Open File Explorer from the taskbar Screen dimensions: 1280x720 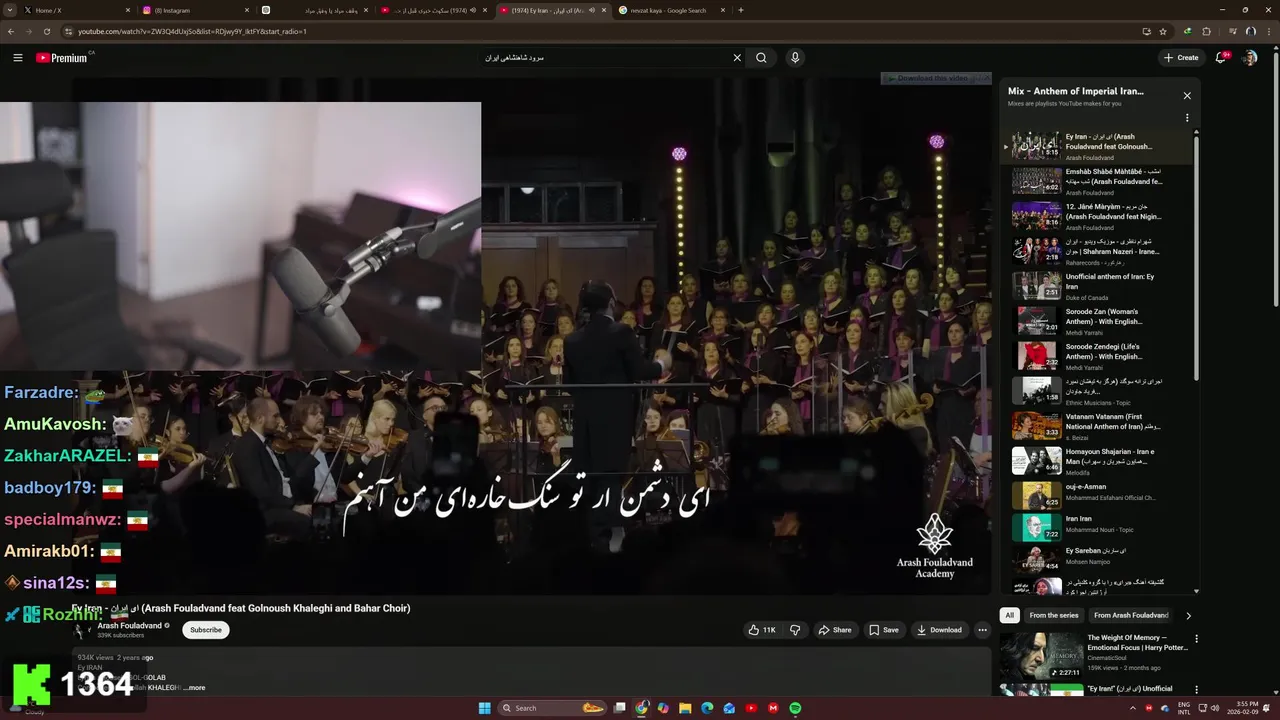(x=685, y=708)
